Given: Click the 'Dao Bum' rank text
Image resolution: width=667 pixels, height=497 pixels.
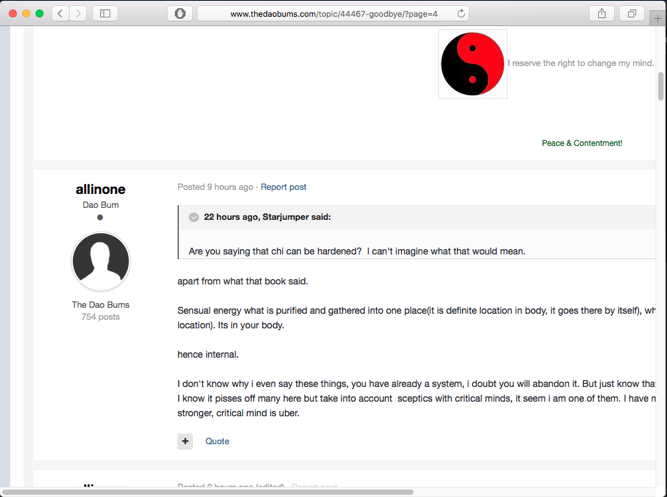Looking at the screenshot, I should pos(100,205).
